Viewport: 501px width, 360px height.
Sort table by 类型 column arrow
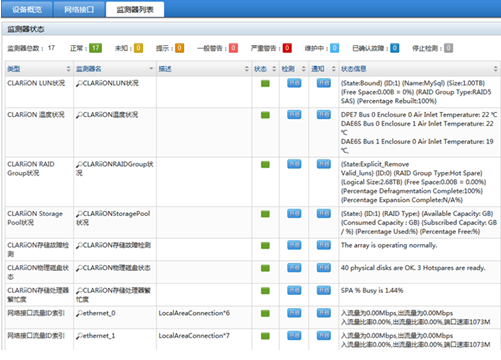(x=68, y=69)
